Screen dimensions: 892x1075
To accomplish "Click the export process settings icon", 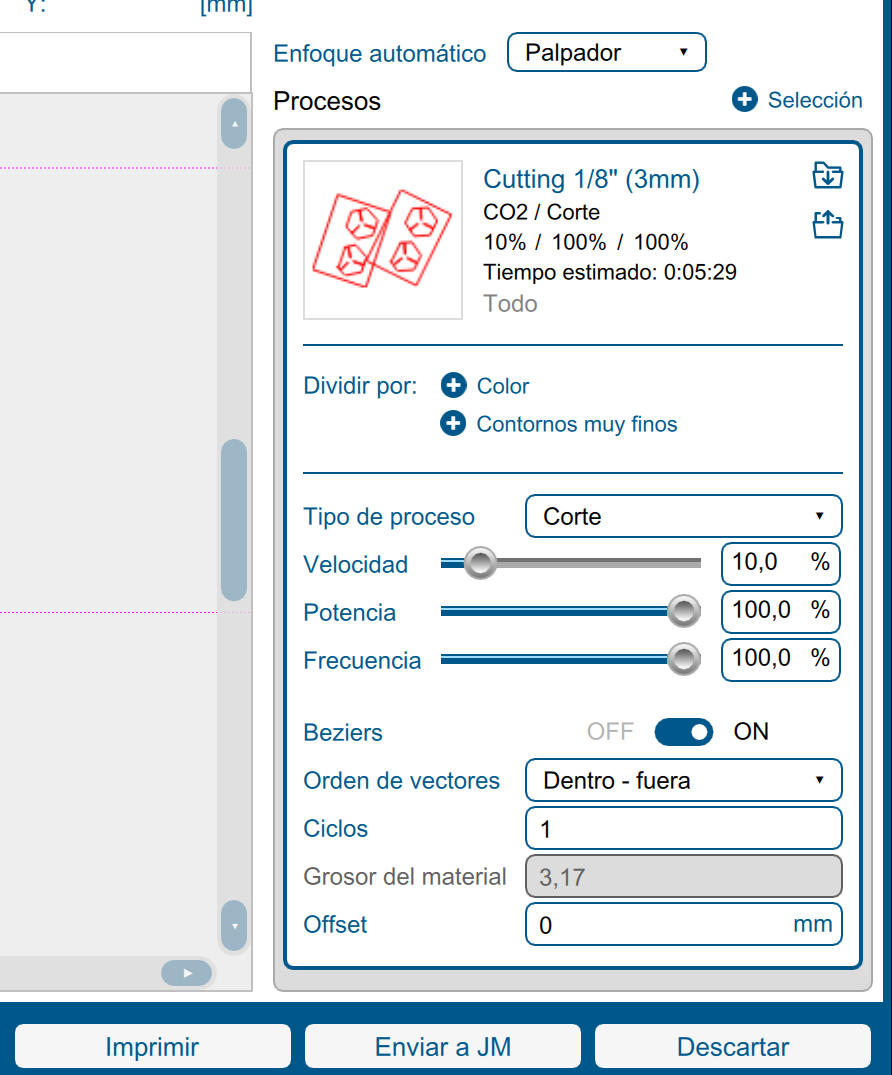I will pos(827,226).
